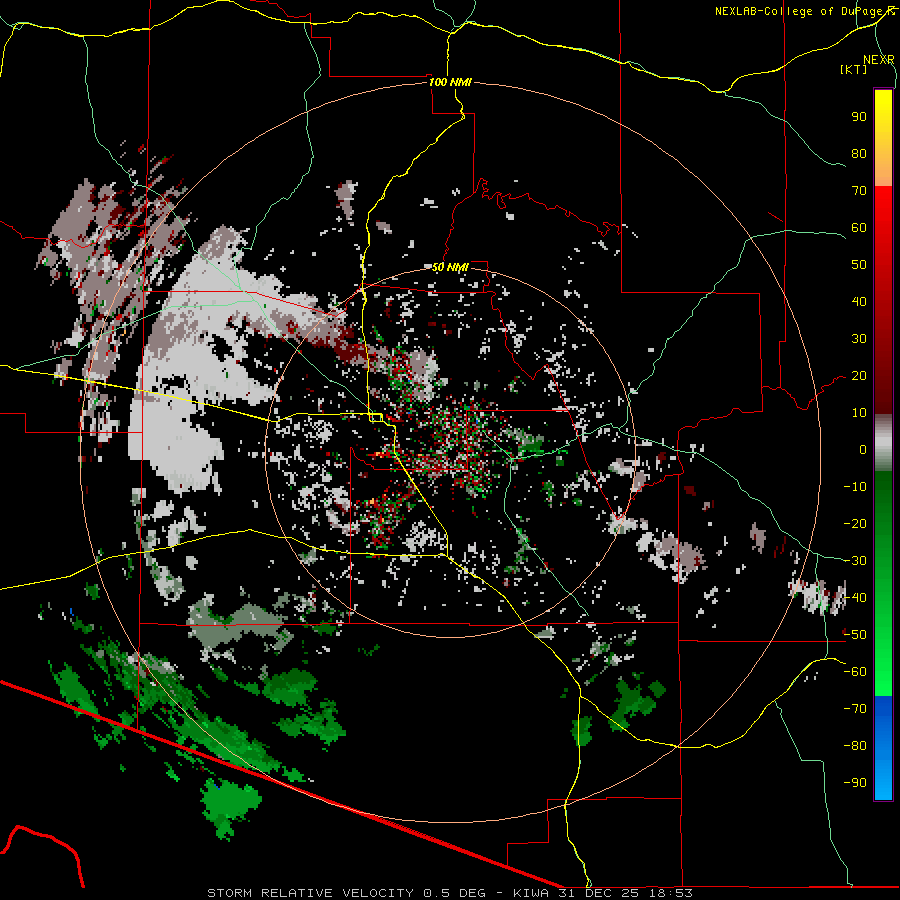Click the -30 knot scale label
Image resolution: width=900 pixels, height=900 pixels.
click(x=855, y=561)
